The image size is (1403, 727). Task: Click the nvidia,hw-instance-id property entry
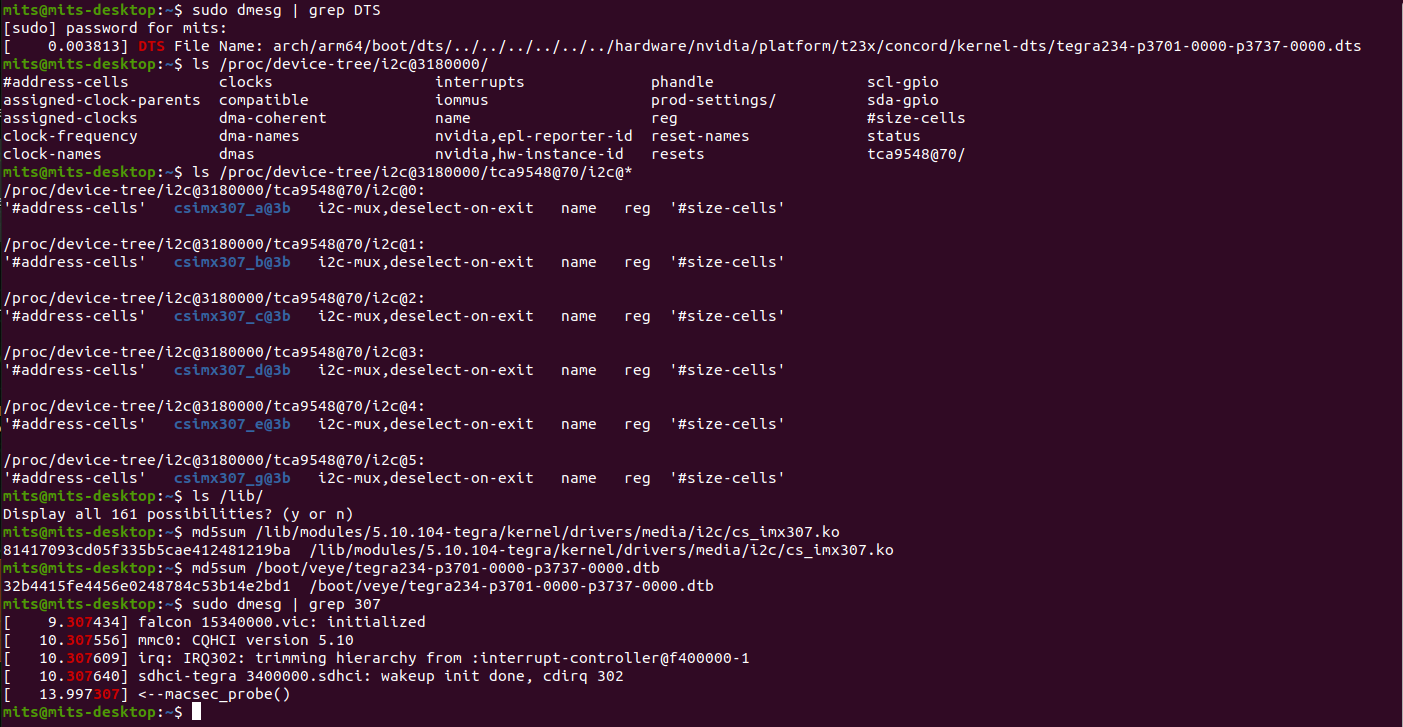[529, 154]
